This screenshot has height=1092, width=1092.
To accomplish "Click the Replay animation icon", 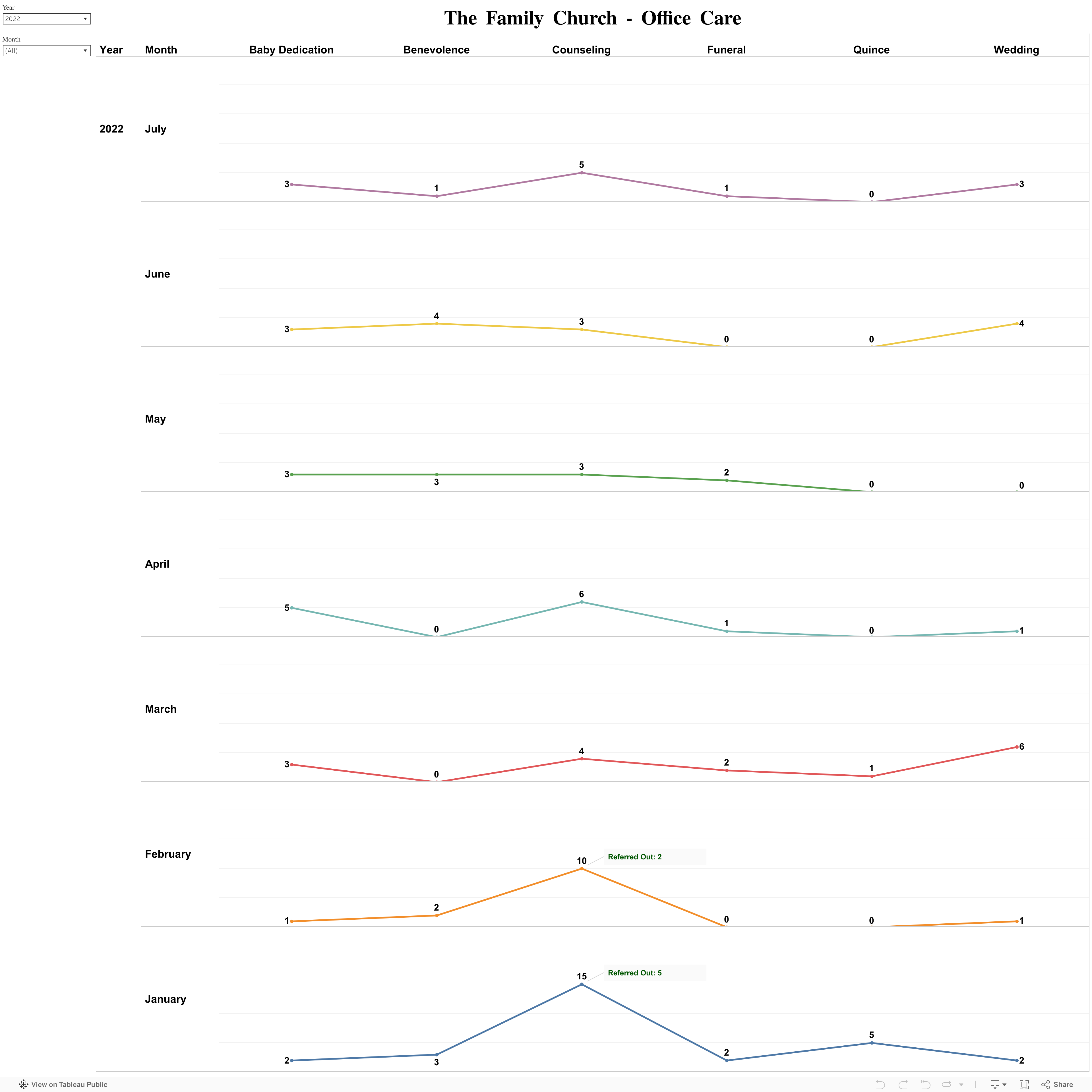I will tap(946, 1084).
